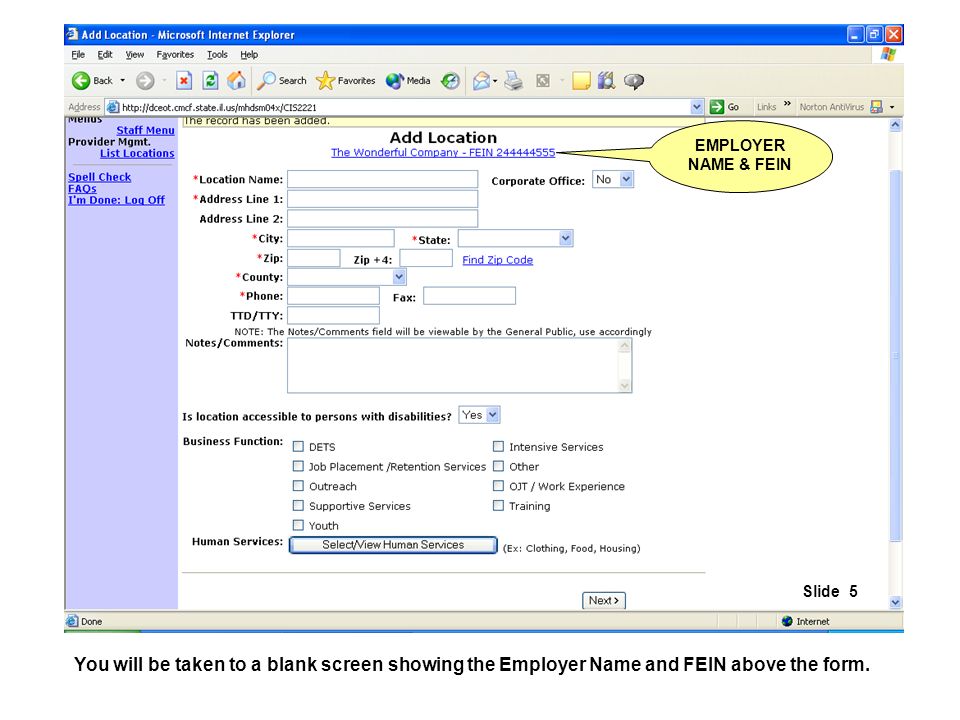
Task: Open the Back button history arrow
Action: (x=122, y=80)
